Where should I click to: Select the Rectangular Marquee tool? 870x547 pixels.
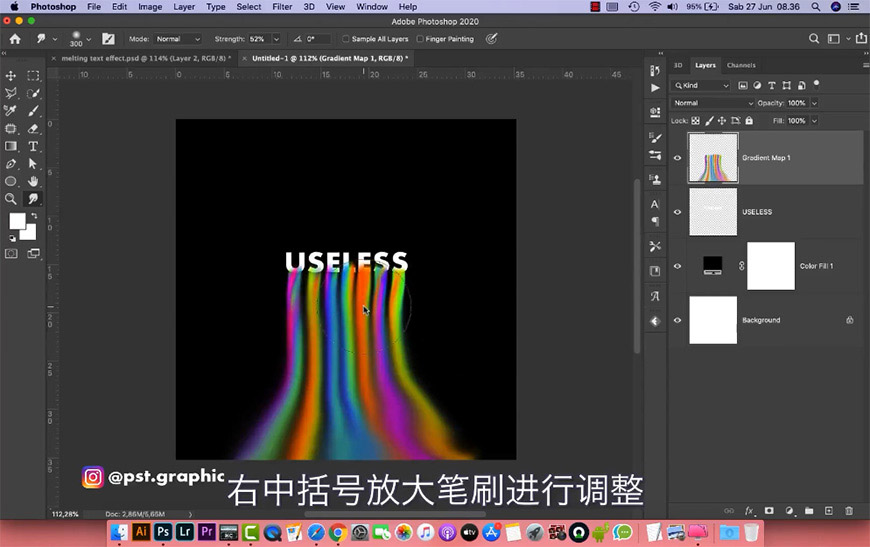click(x=33, y=76)
